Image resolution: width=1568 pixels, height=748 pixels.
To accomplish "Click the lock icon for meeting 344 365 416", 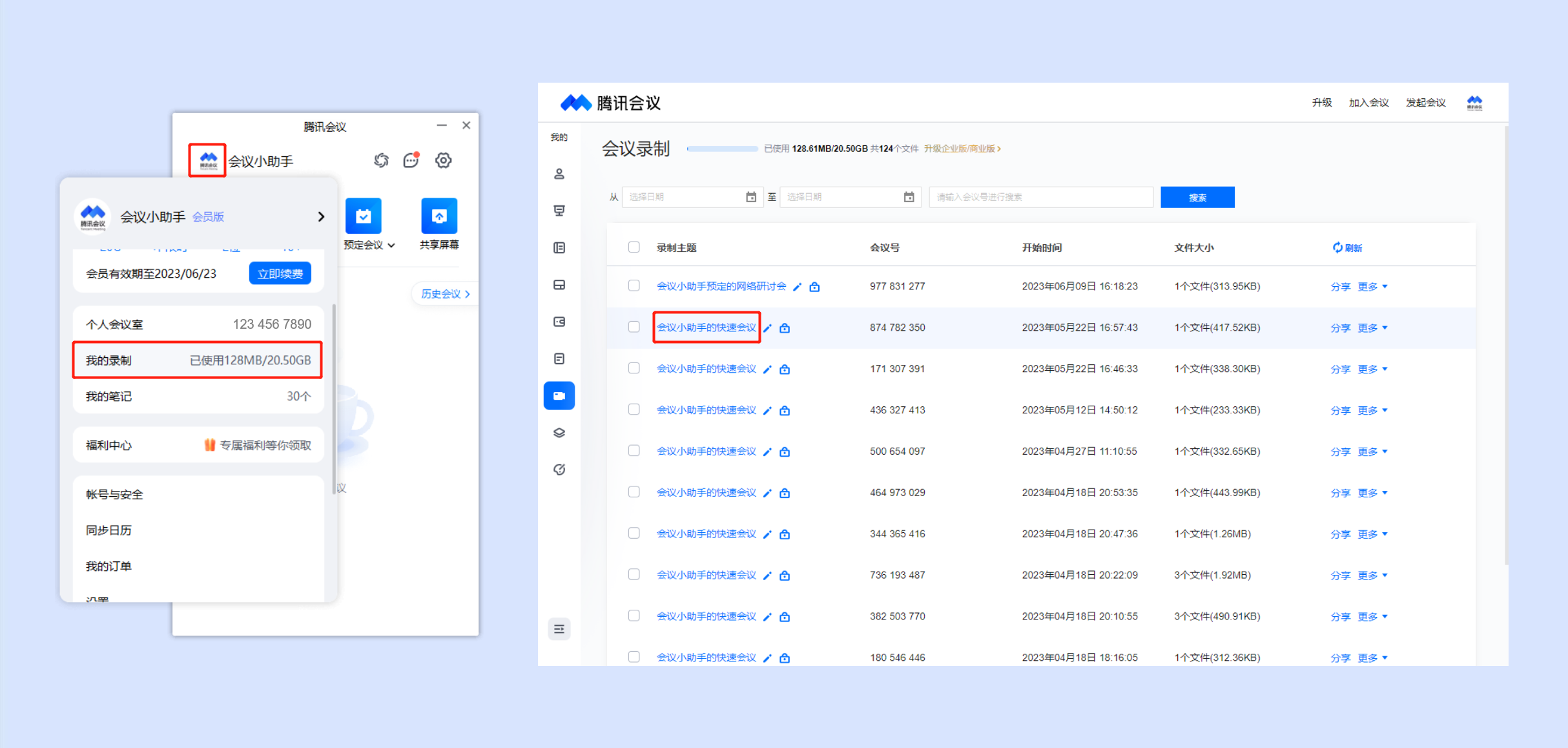I will [785, 535].
